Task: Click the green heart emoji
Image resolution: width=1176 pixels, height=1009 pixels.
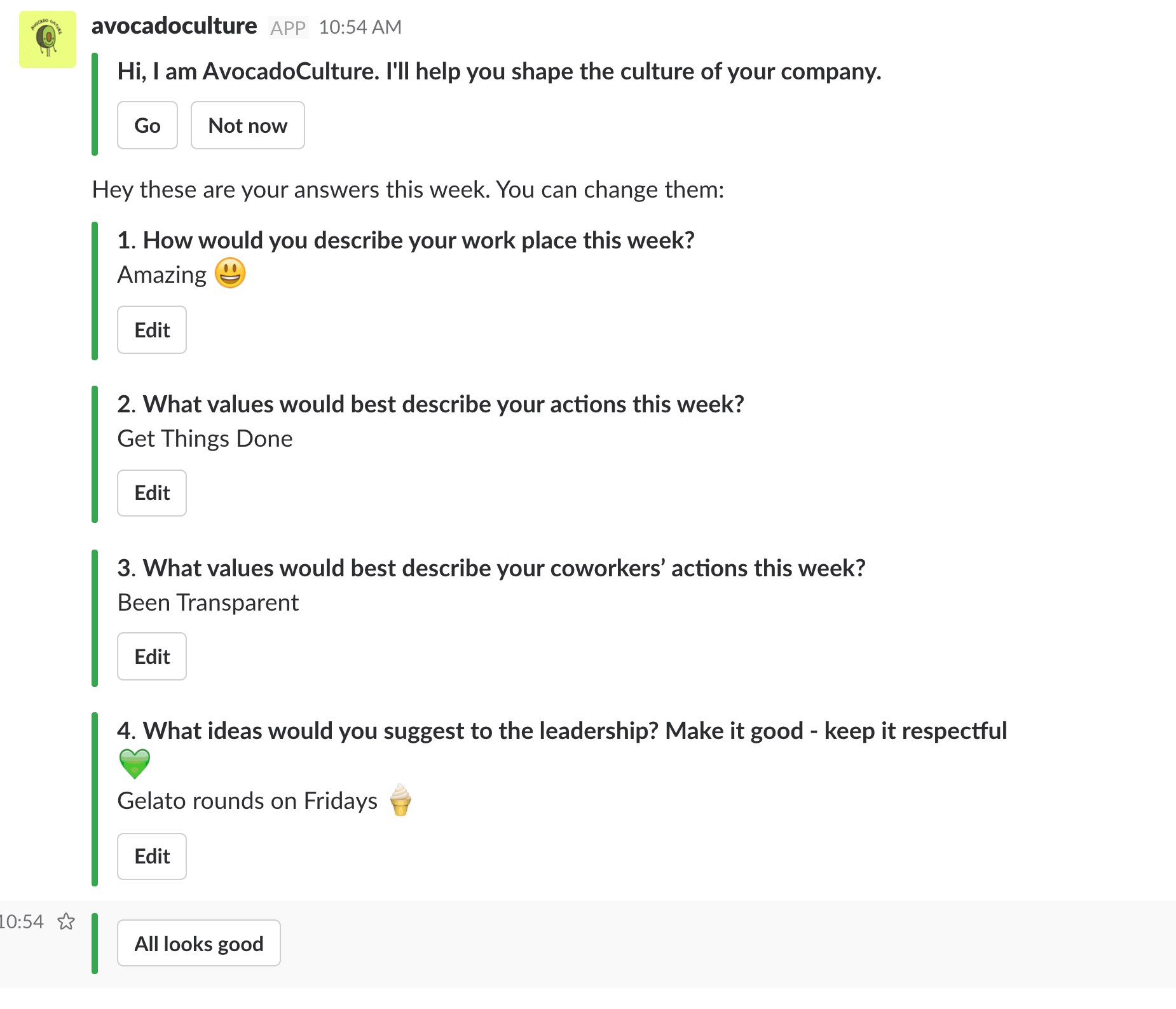Action: click(x=135, y=764)
